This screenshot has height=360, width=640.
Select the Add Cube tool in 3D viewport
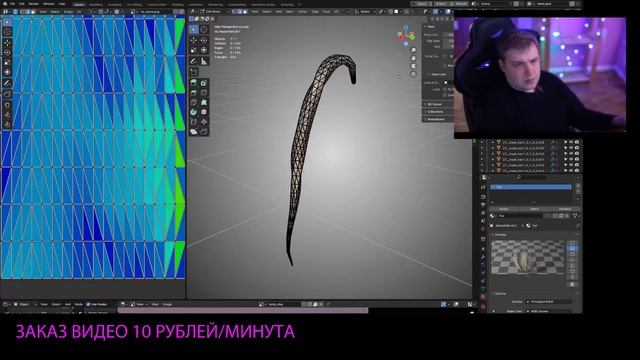coord(194,72)
